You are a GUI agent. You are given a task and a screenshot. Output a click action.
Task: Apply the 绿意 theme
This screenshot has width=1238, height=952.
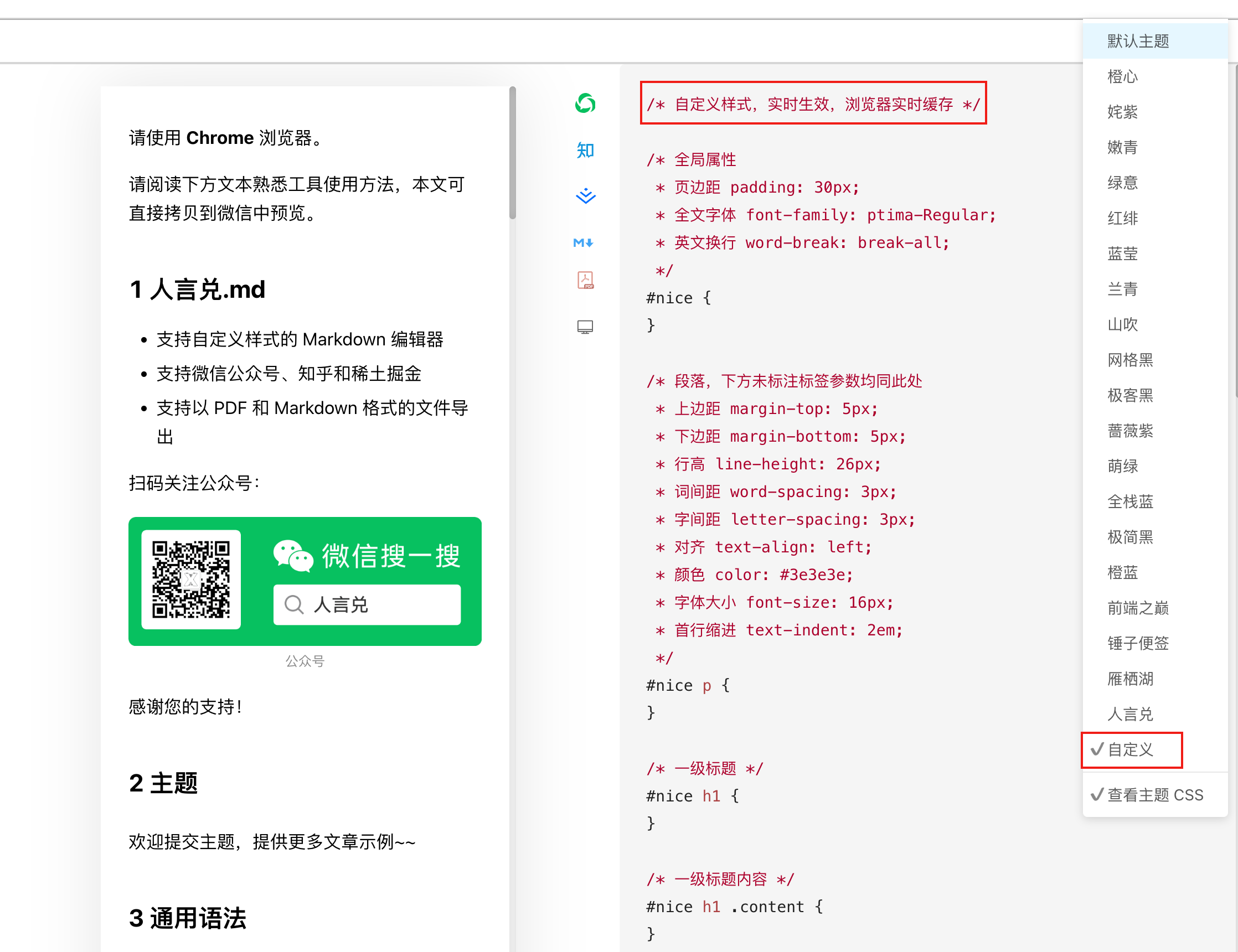click(x=1155, y=183)
